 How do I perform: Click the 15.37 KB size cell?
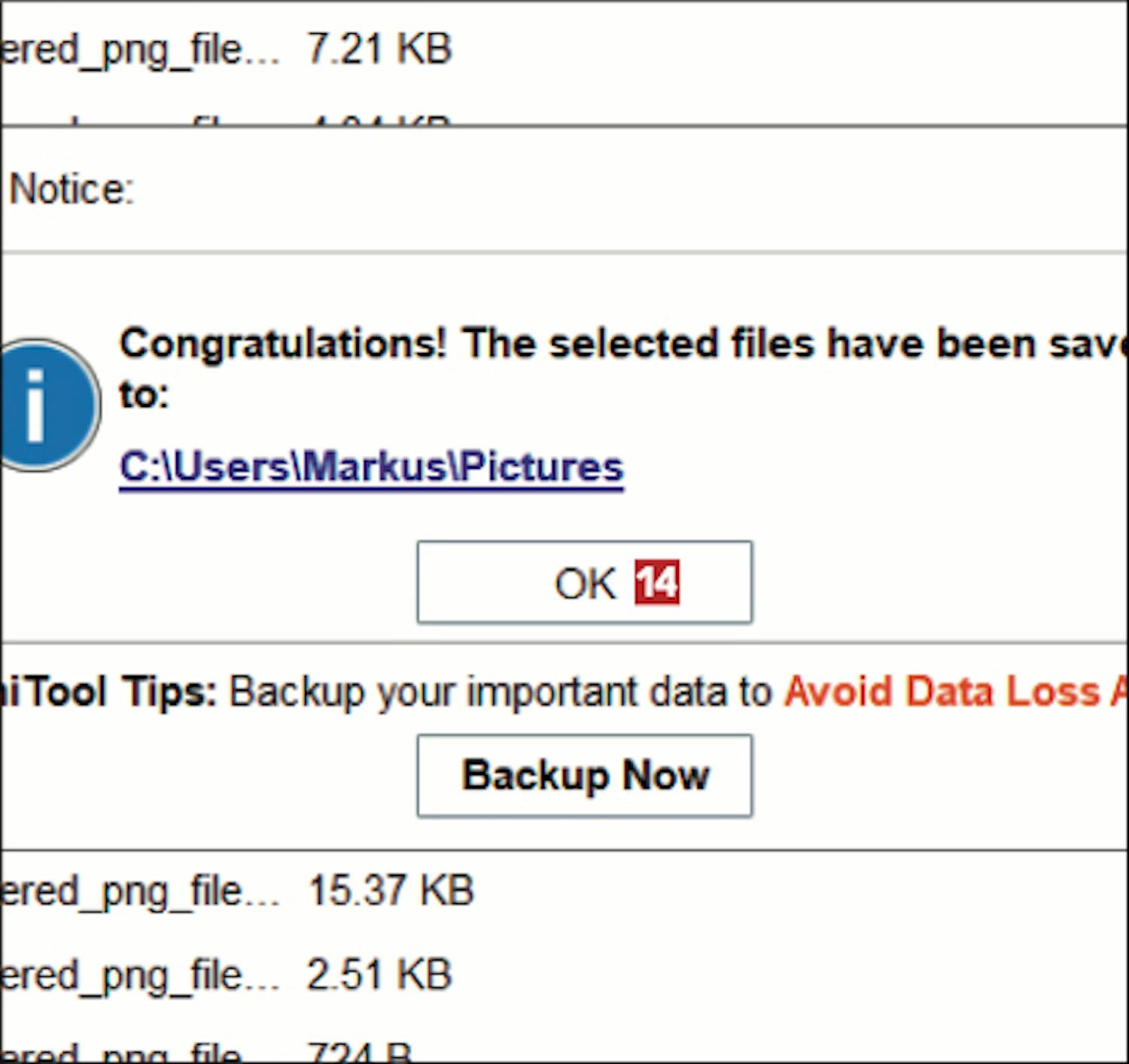[391, 890]
